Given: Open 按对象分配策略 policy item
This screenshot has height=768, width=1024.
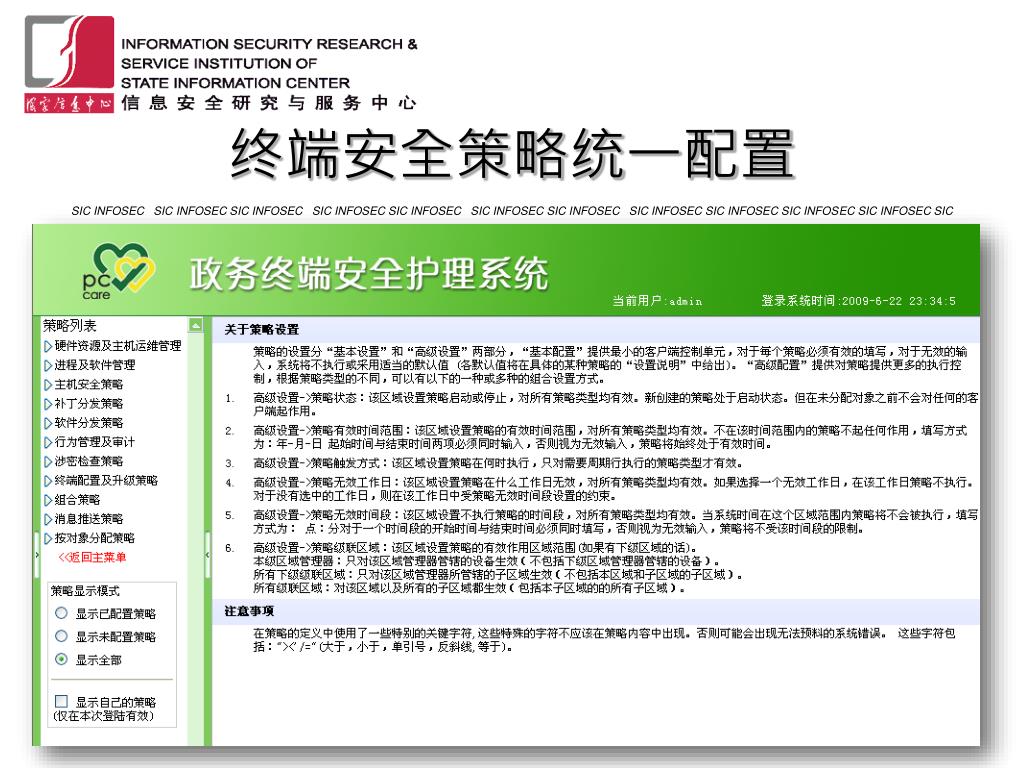Looking at the screenshot, I should (x=95, y=538).
